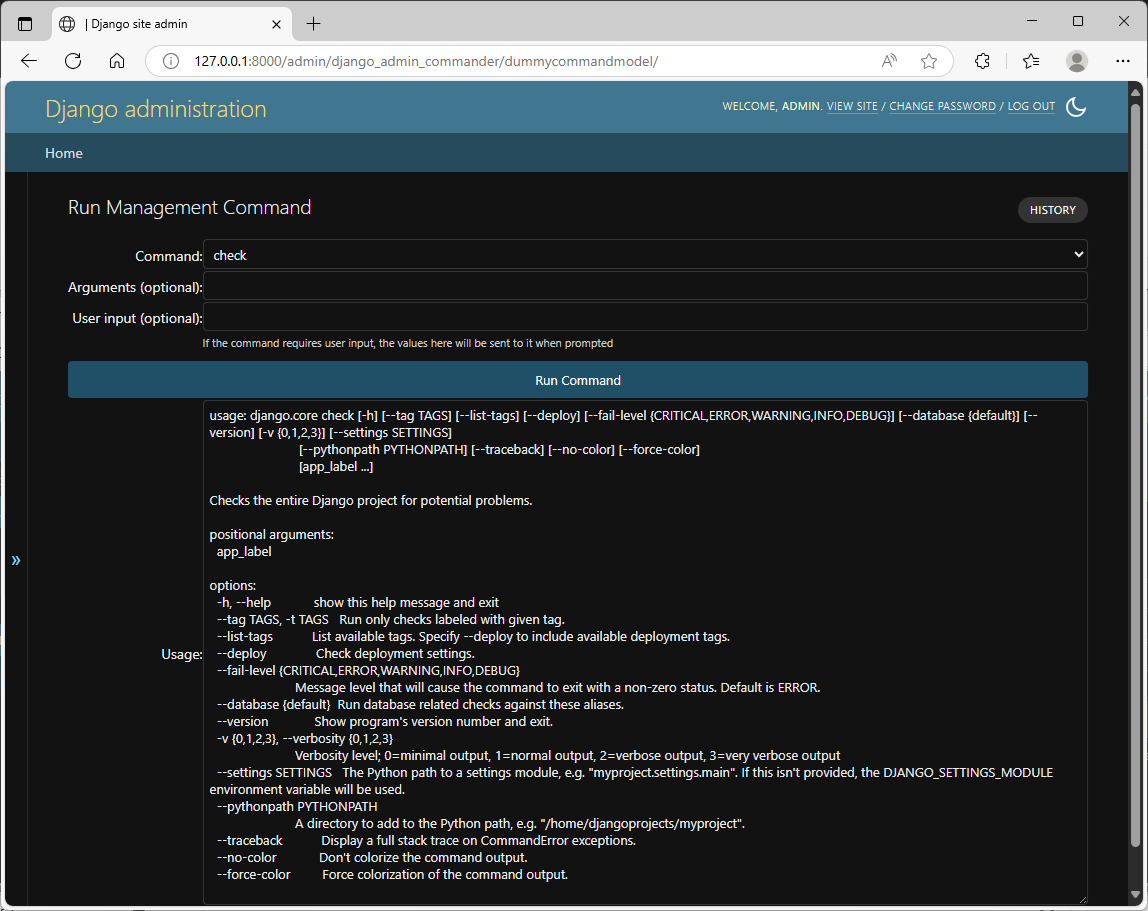
Task: Add page to favorites star icon
Action: pos(929,62)
